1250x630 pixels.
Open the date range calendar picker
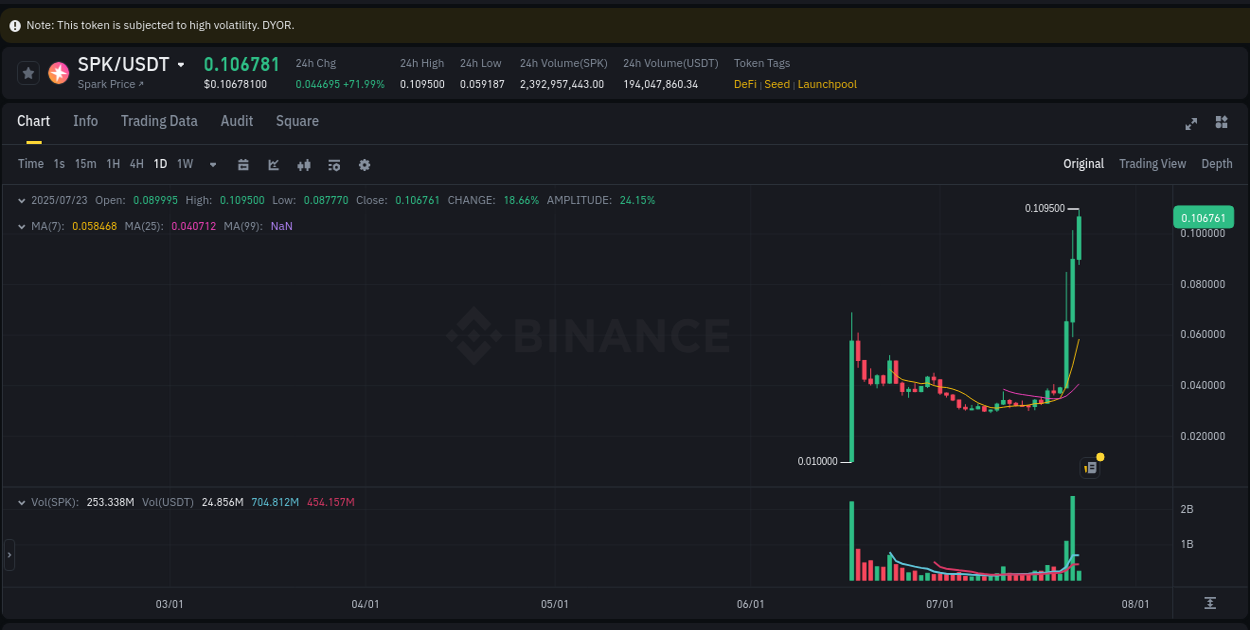[x=243, y=164]
